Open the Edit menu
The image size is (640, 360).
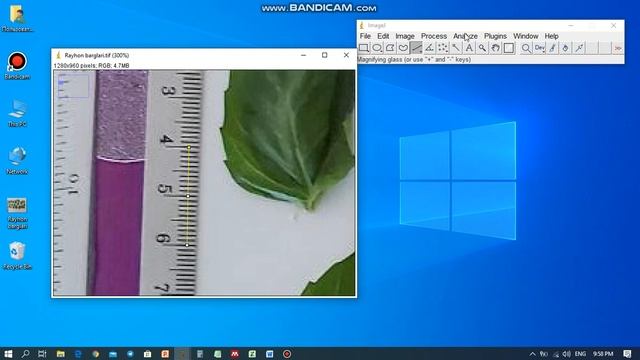point(383,36)
